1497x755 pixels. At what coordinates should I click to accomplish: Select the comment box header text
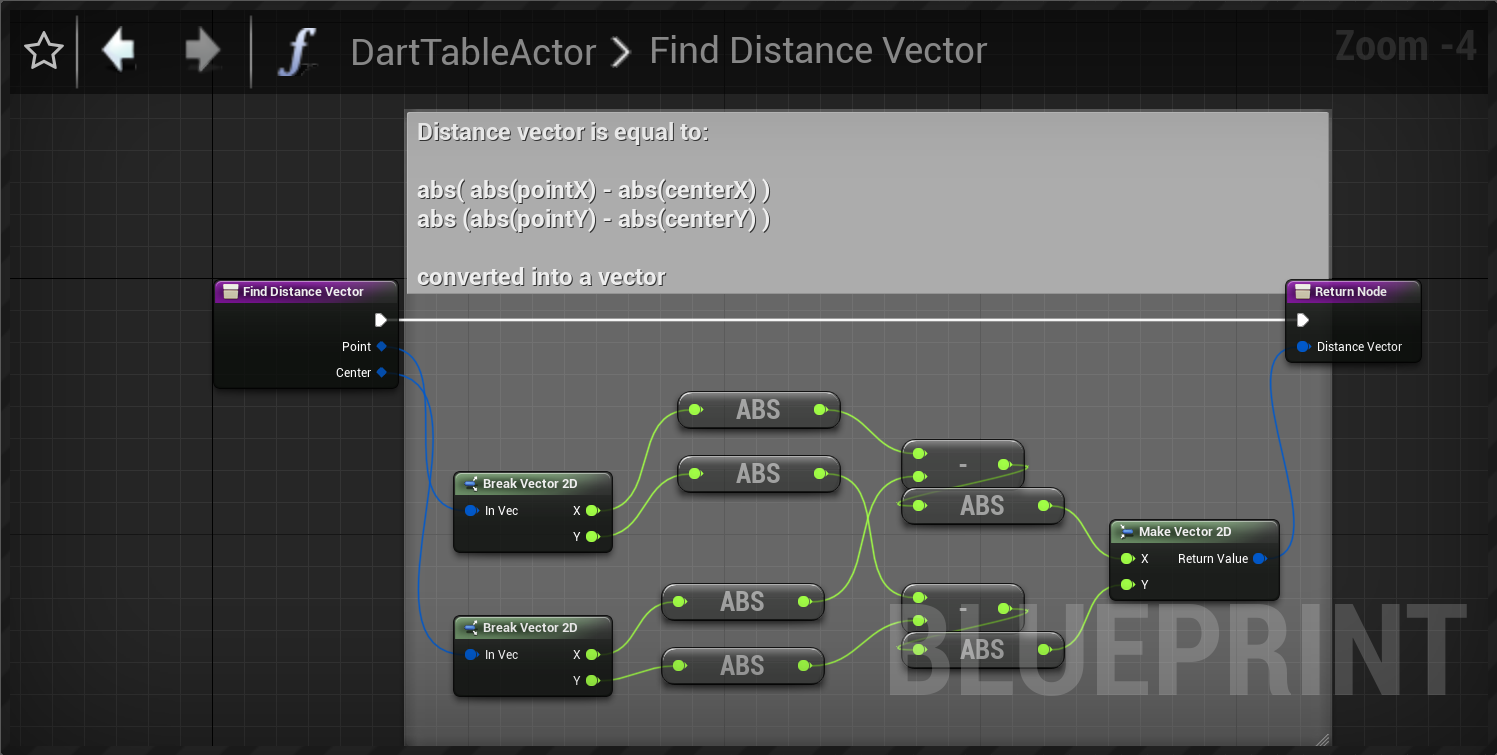pyautogui.click(x=593, y=204)
